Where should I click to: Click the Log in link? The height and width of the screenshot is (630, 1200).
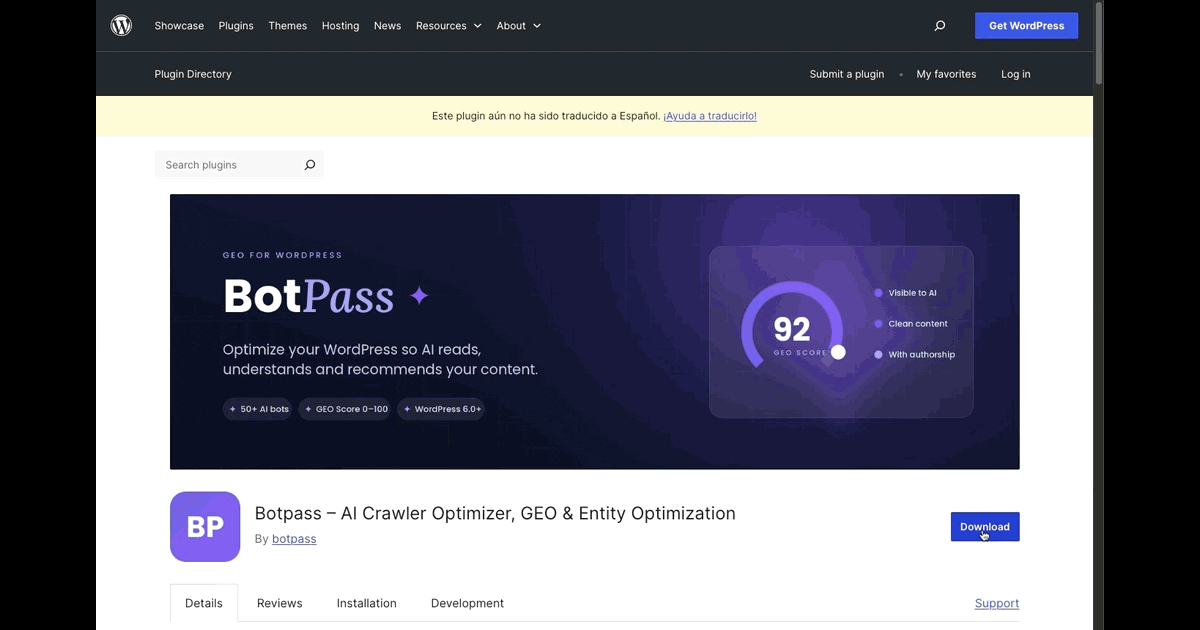(1015, 74)
